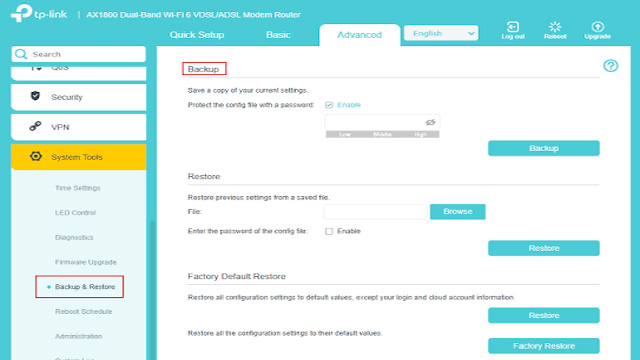Click the Search input field
The image size is (640, 360).
point(78,54)
